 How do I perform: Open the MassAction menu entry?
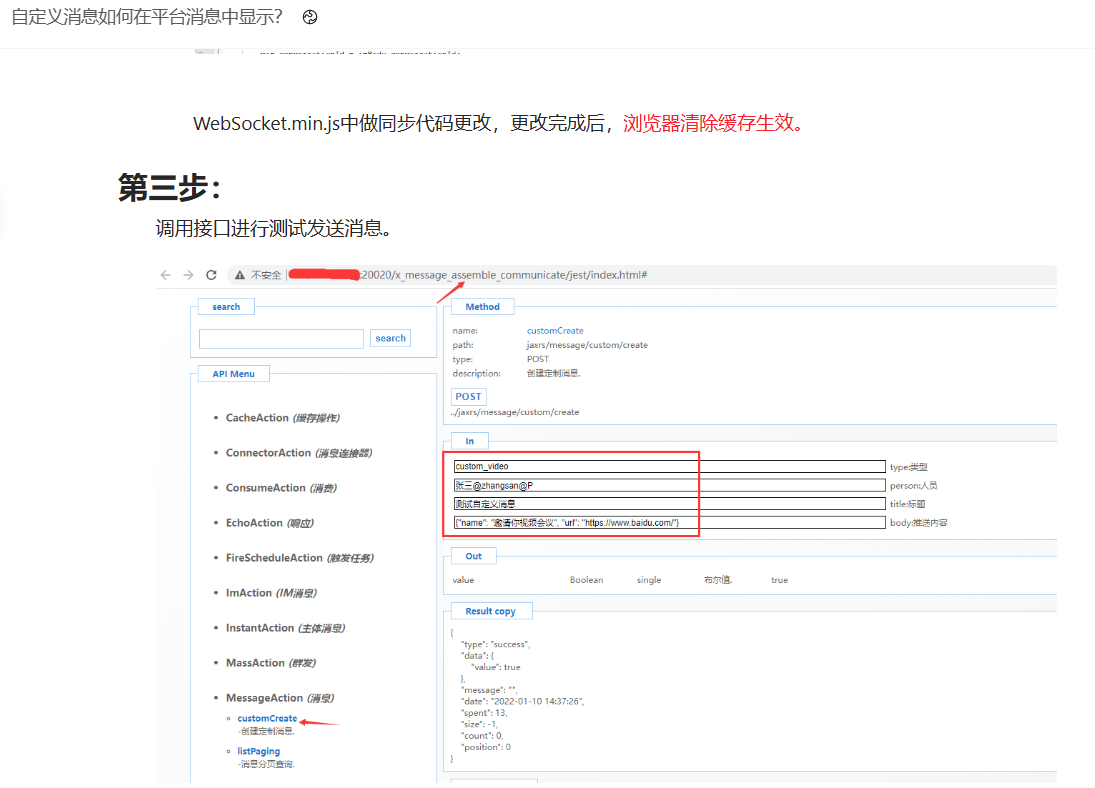tap(270, 662)
